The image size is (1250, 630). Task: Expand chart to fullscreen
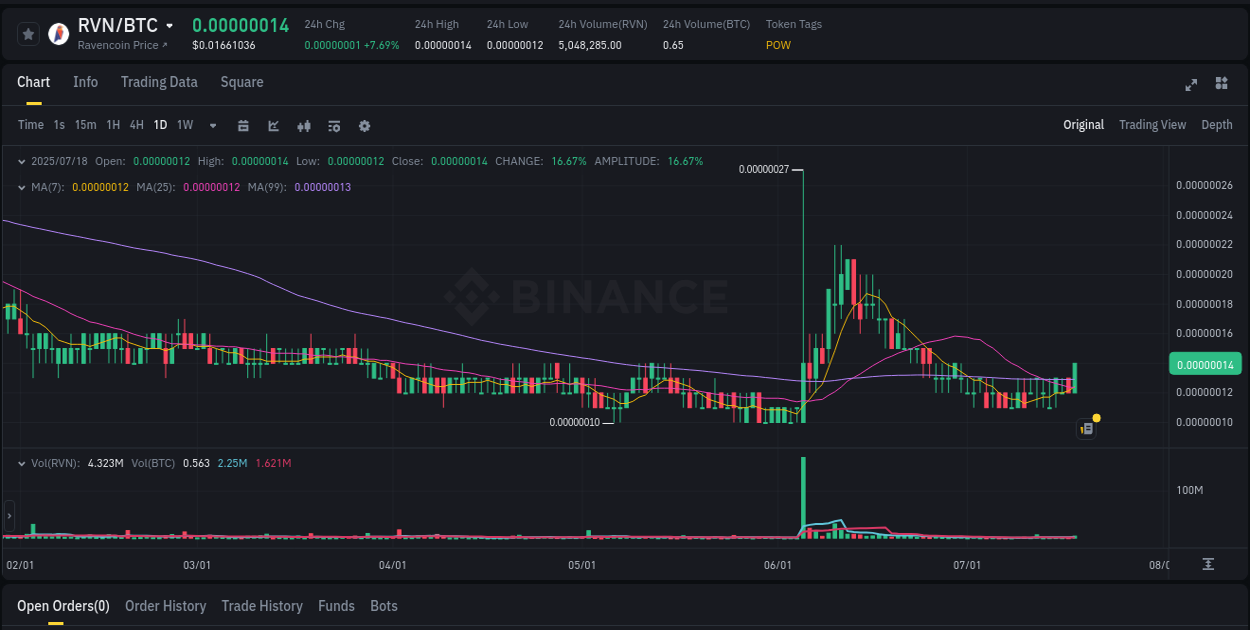1191,84
